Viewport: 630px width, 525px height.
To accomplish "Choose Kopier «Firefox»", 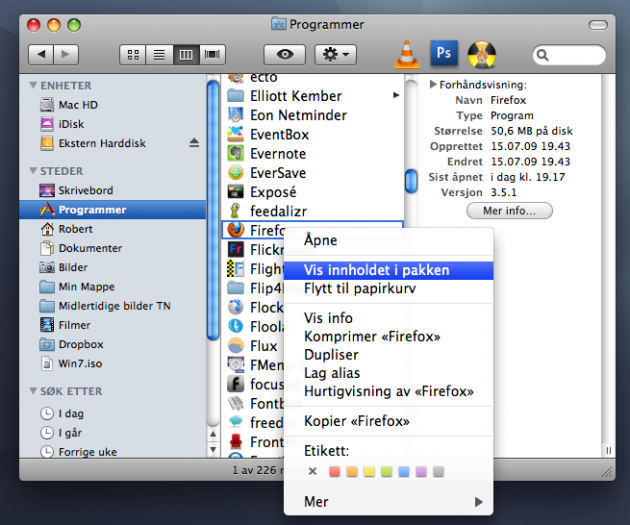I will pyautogui.click(x=389, y=421).
